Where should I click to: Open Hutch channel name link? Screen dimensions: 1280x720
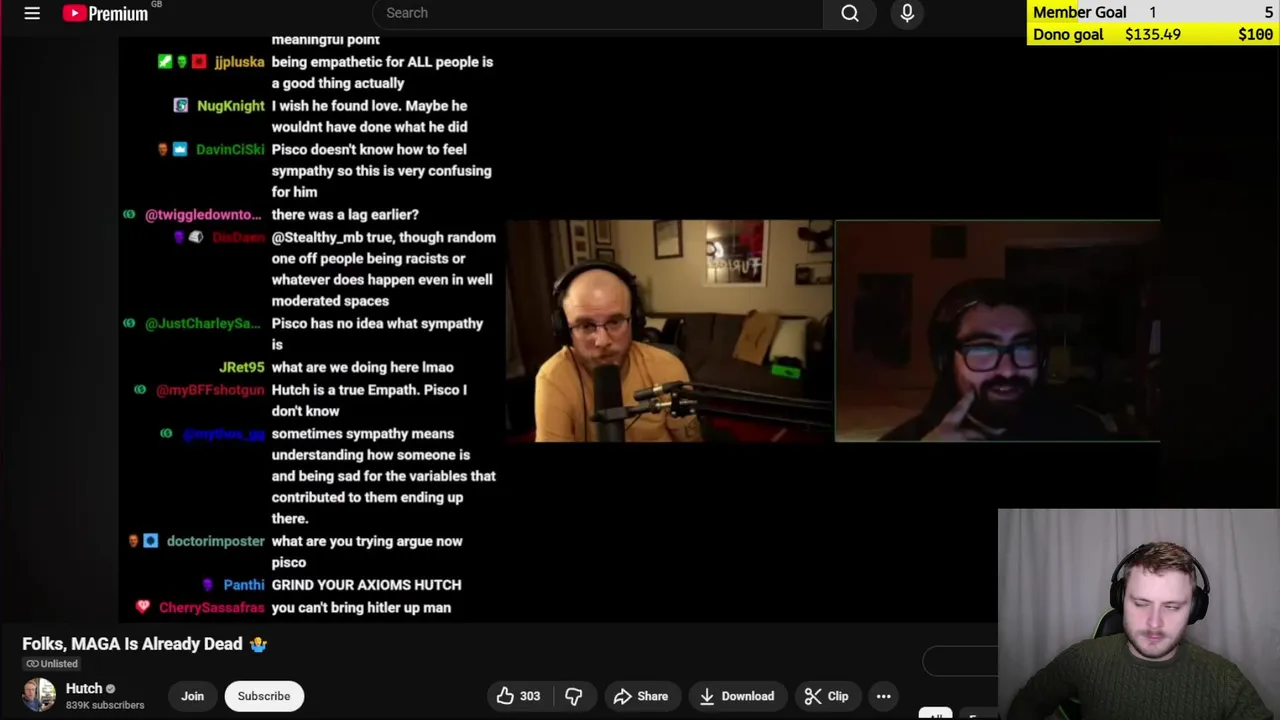[84, 688]
